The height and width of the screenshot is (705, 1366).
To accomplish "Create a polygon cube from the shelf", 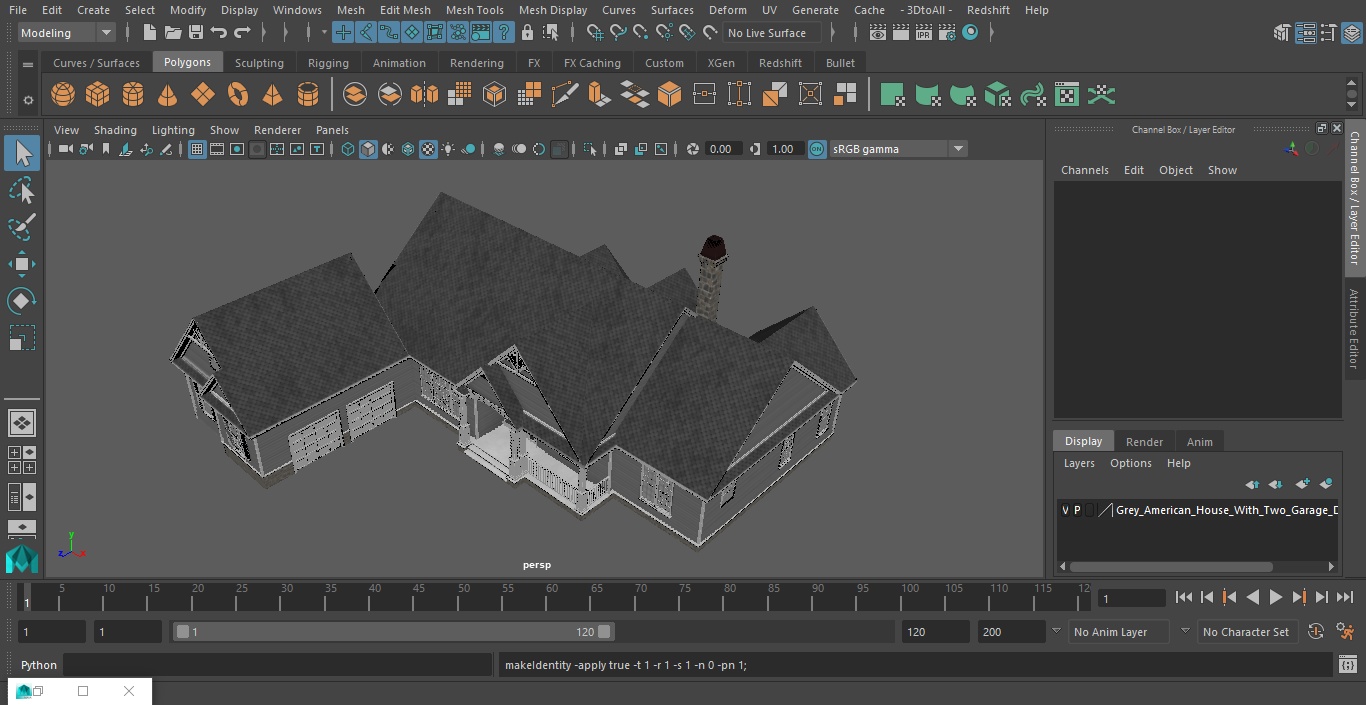I will [x=97, y=95].
